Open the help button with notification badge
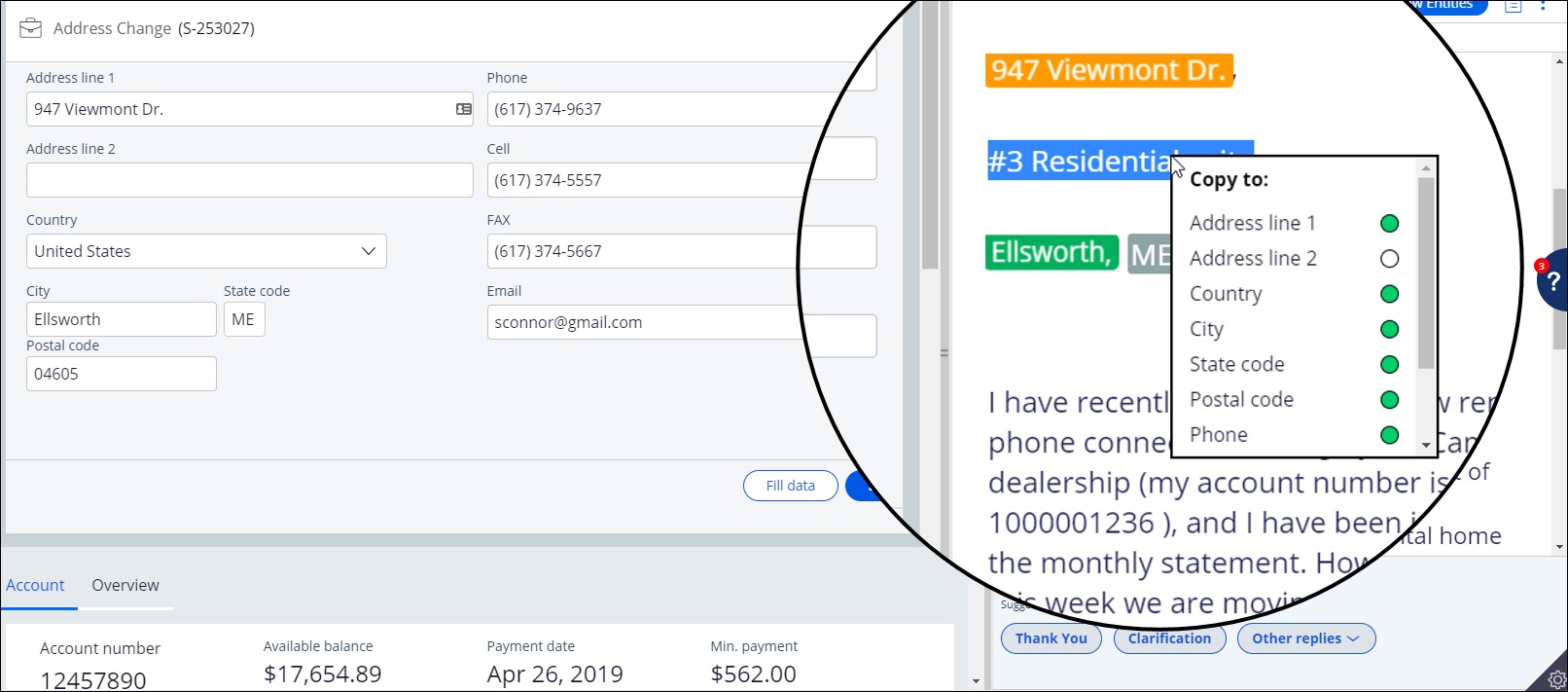Screen dimensions: 1568x692 [x=1552, y=281]
